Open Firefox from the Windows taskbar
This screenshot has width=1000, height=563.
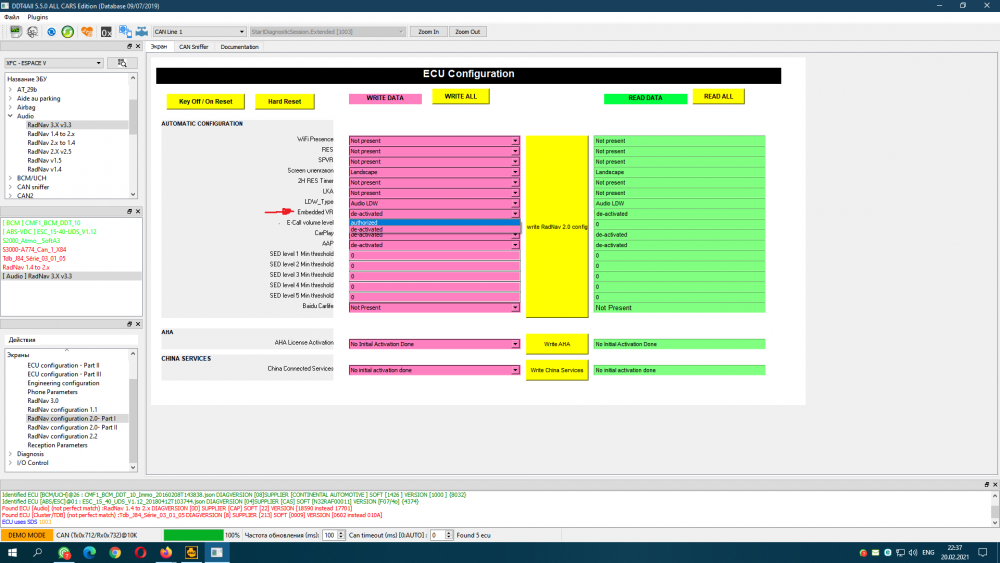coord(166,552)
